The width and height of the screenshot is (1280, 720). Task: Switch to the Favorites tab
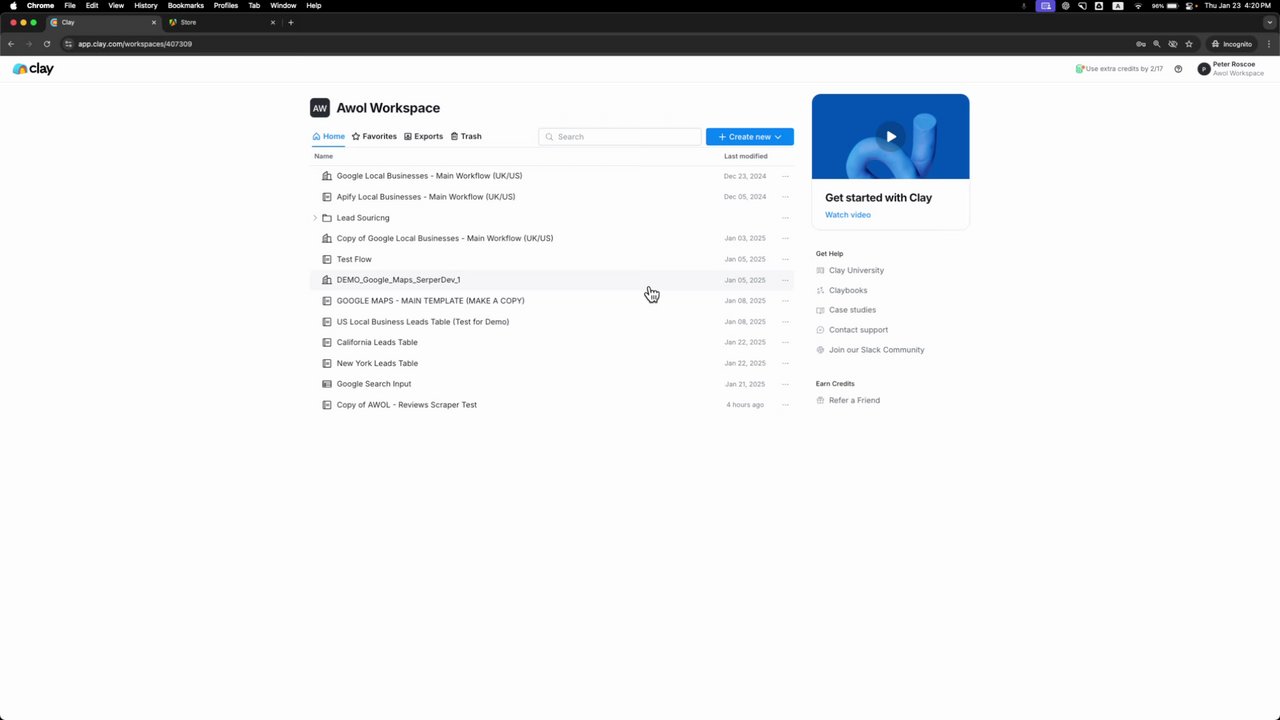[374, 136]
